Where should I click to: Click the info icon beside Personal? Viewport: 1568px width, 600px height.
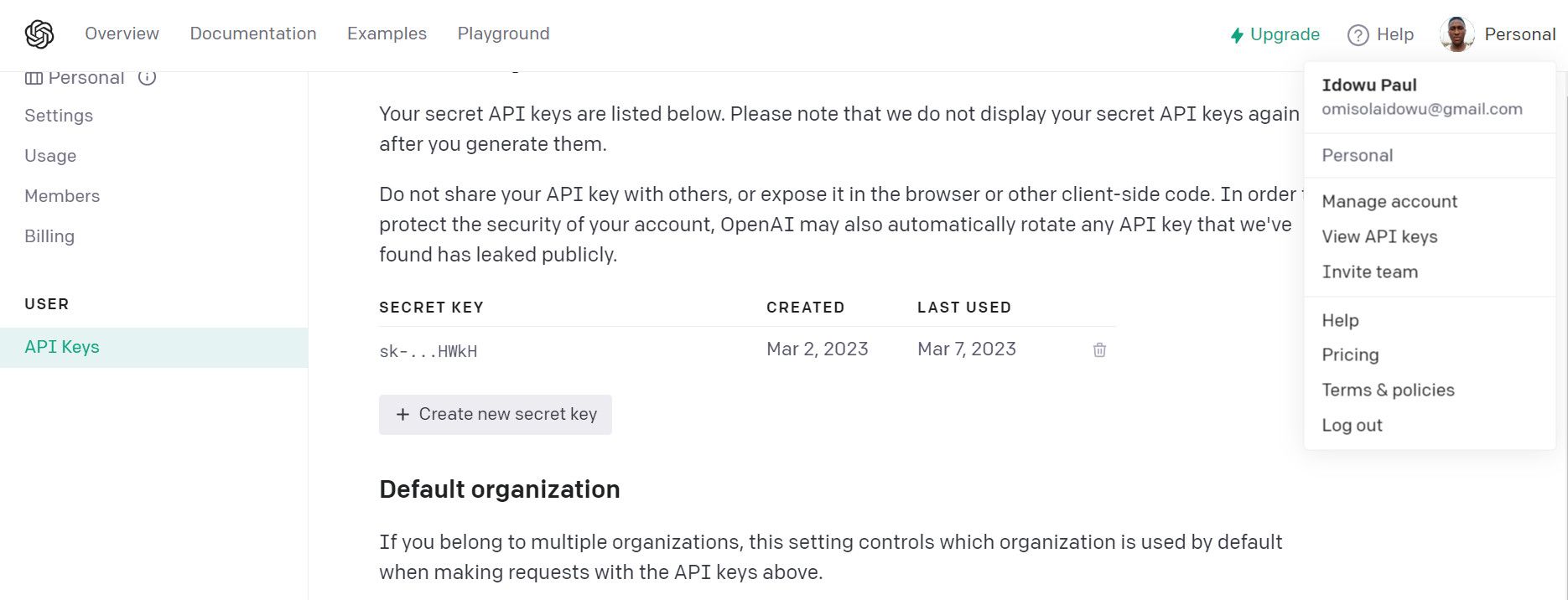147,78
